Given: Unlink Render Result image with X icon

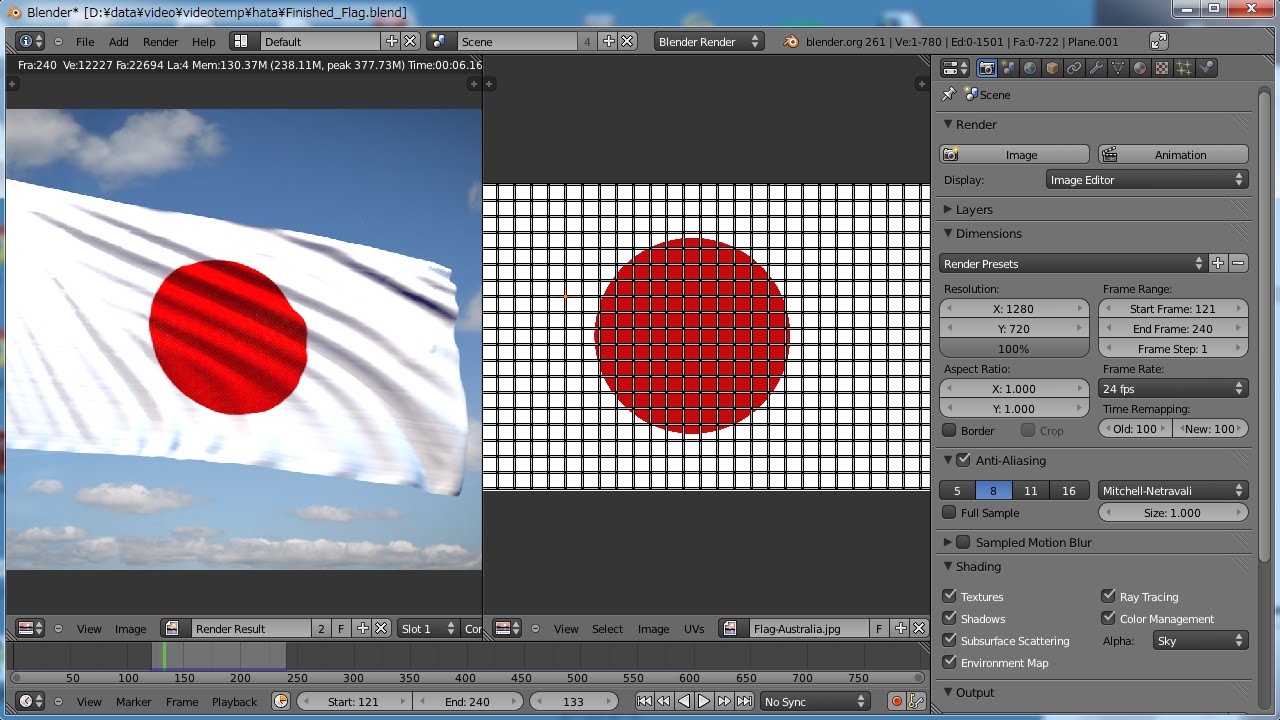Looking at the screenshot, I should click(381, 628).
